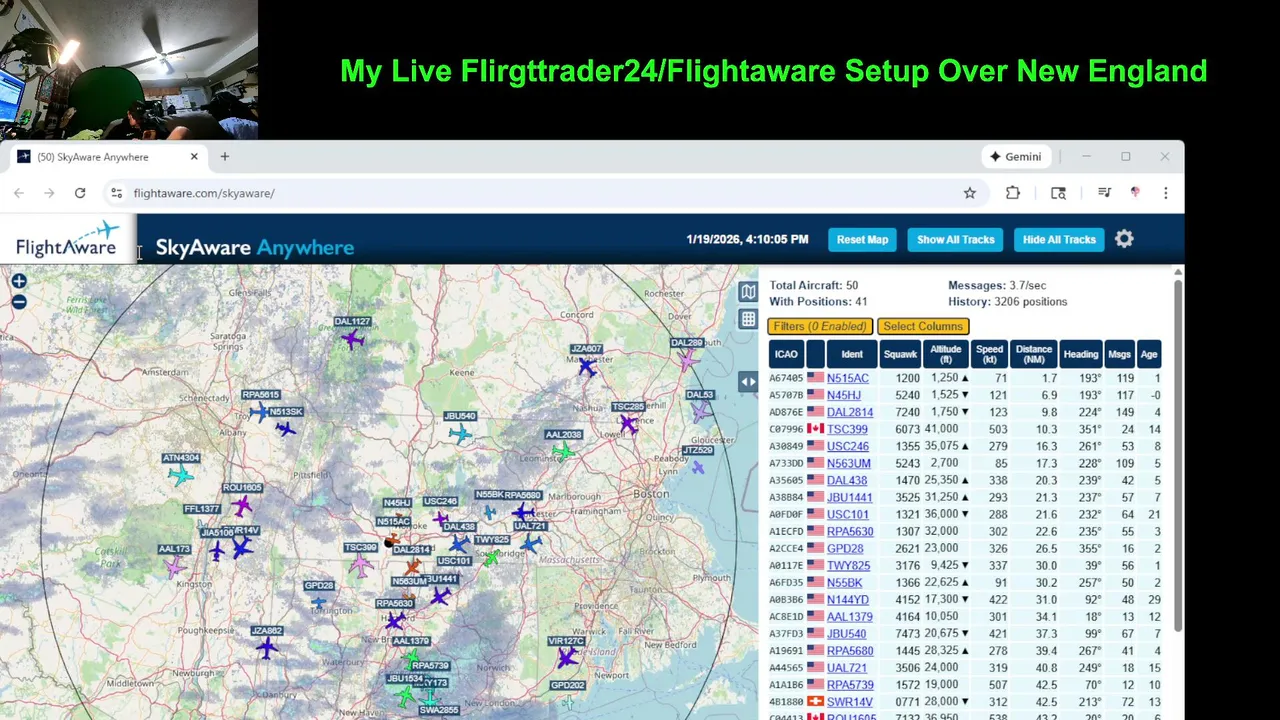This screenshot has width=1280, height=720.
Task: Sort the table by ICAO column
Action: (786, 354)
